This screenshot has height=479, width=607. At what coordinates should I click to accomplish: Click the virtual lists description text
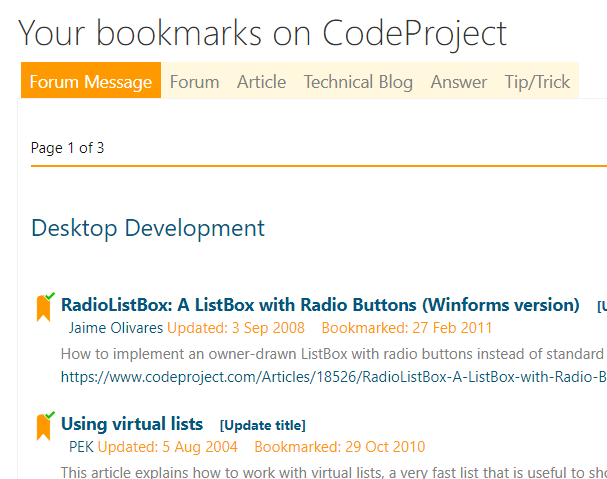pyautogui.click(x=334, y=472)
